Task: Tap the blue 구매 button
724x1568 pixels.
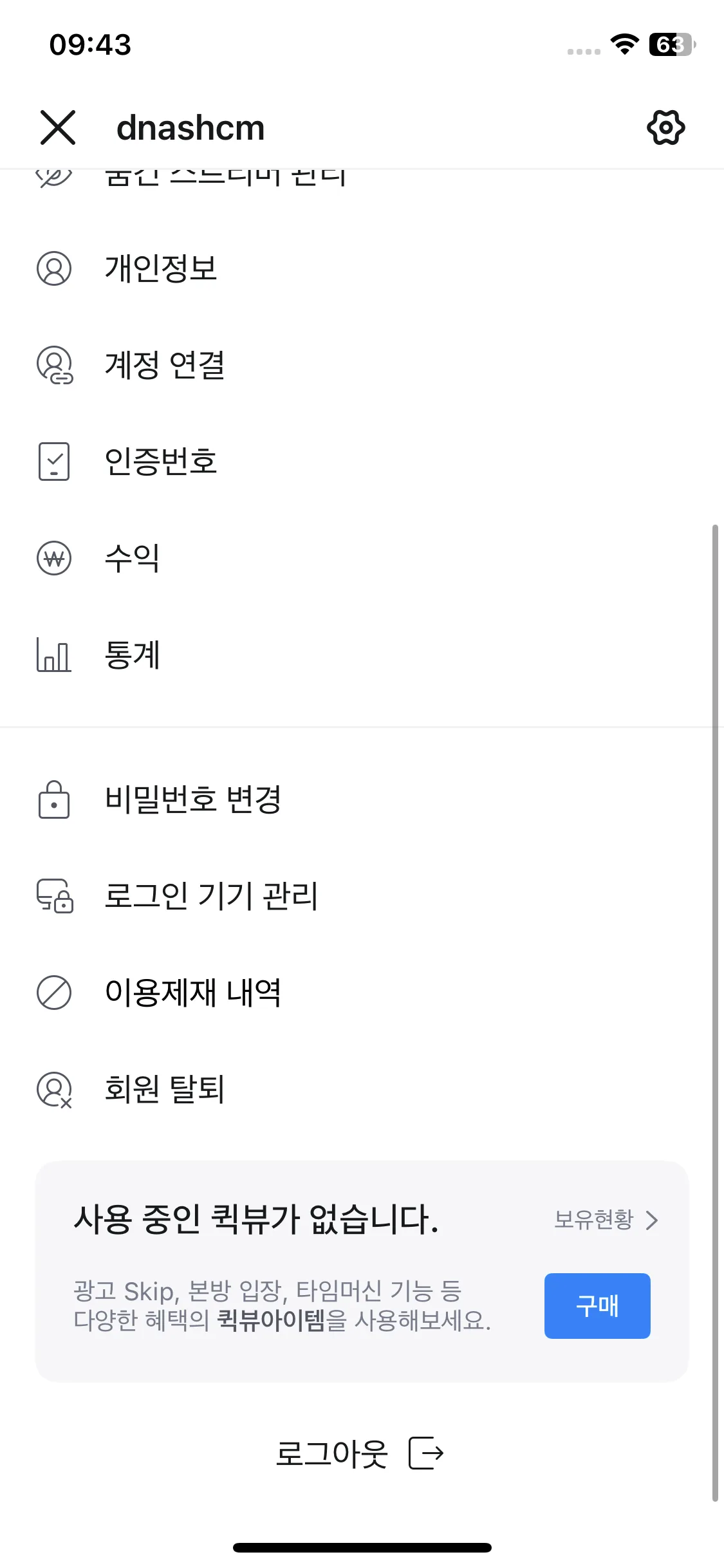Action: [x=597, y=1306]
